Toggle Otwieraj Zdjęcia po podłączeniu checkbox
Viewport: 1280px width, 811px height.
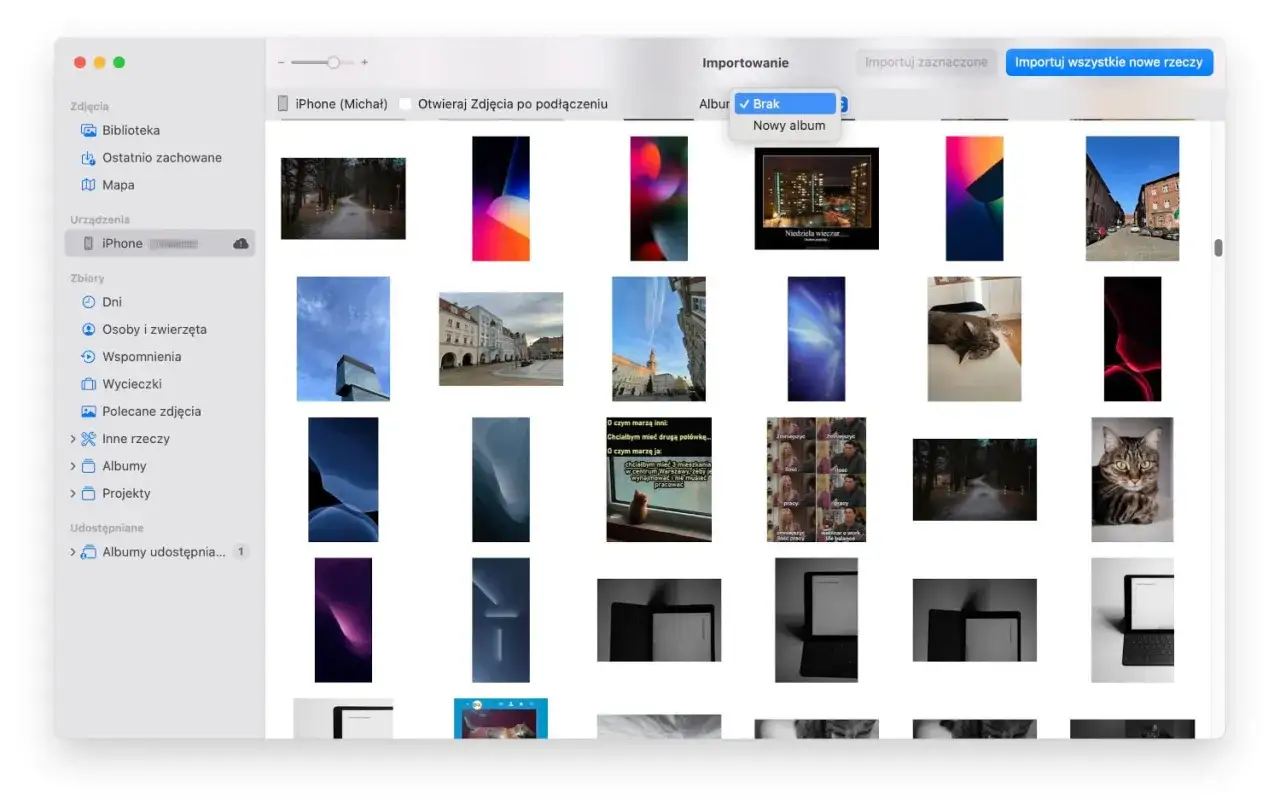point(405,104)
